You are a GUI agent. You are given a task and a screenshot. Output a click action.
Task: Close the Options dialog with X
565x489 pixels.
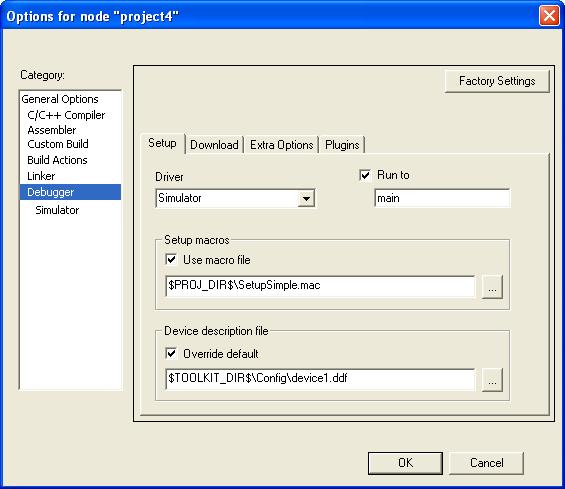point(549,16)
